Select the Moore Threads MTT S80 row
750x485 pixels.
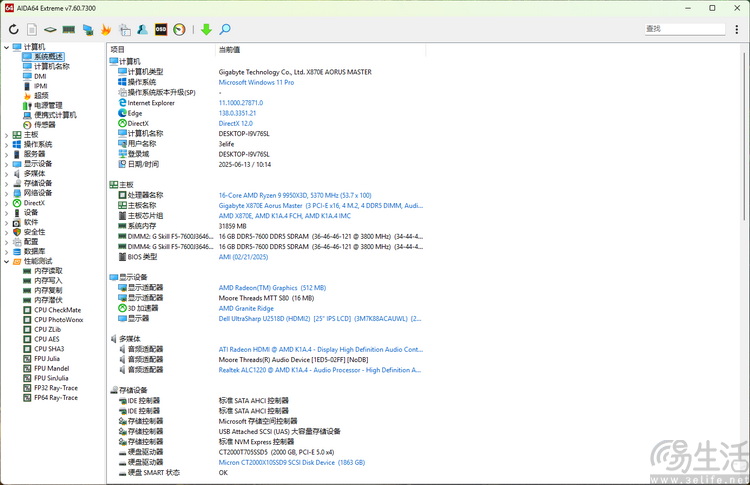coord(265,298)
